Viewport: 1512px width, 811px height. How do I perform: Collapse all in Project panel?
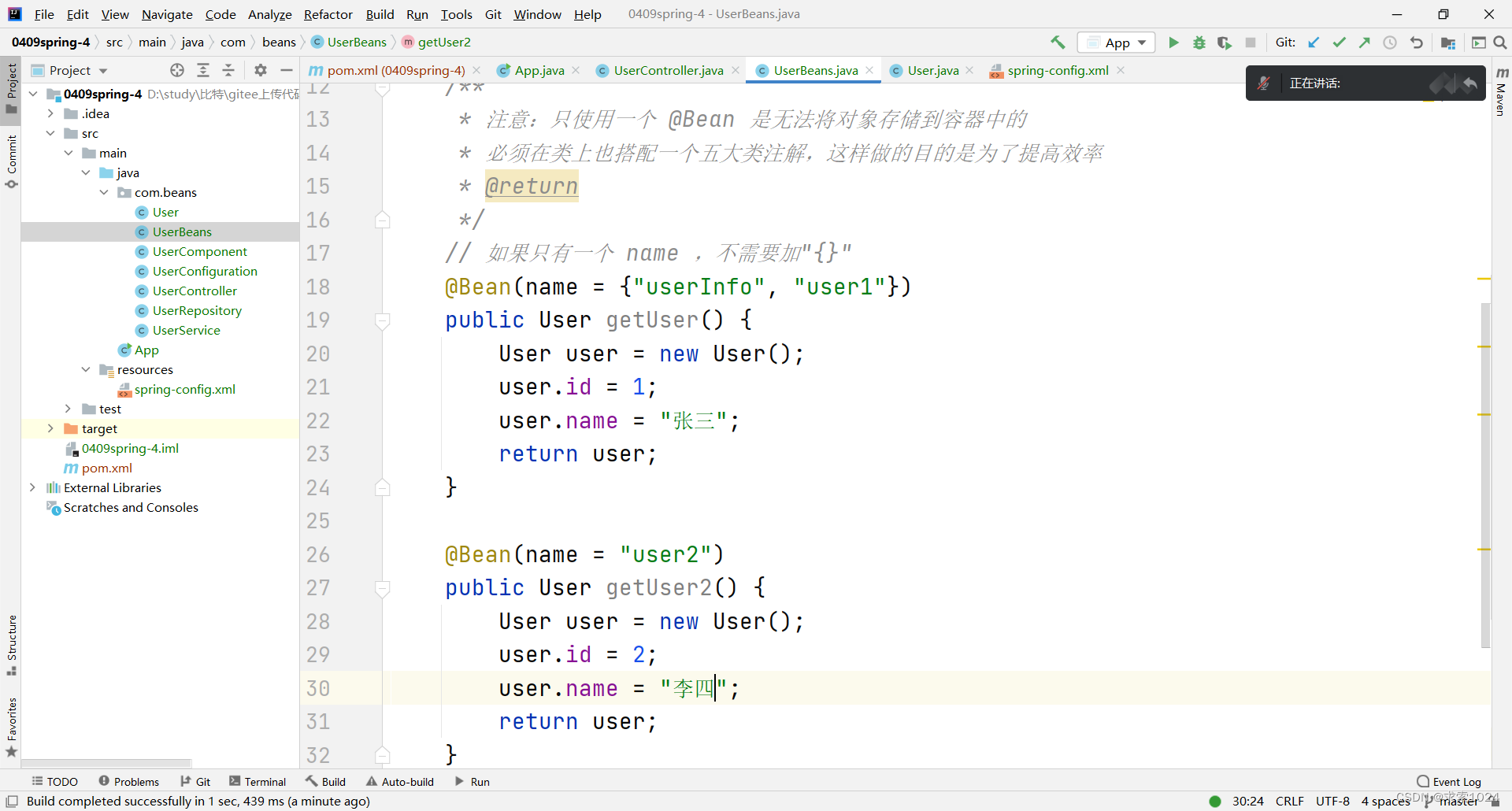(x=228, y=70)
